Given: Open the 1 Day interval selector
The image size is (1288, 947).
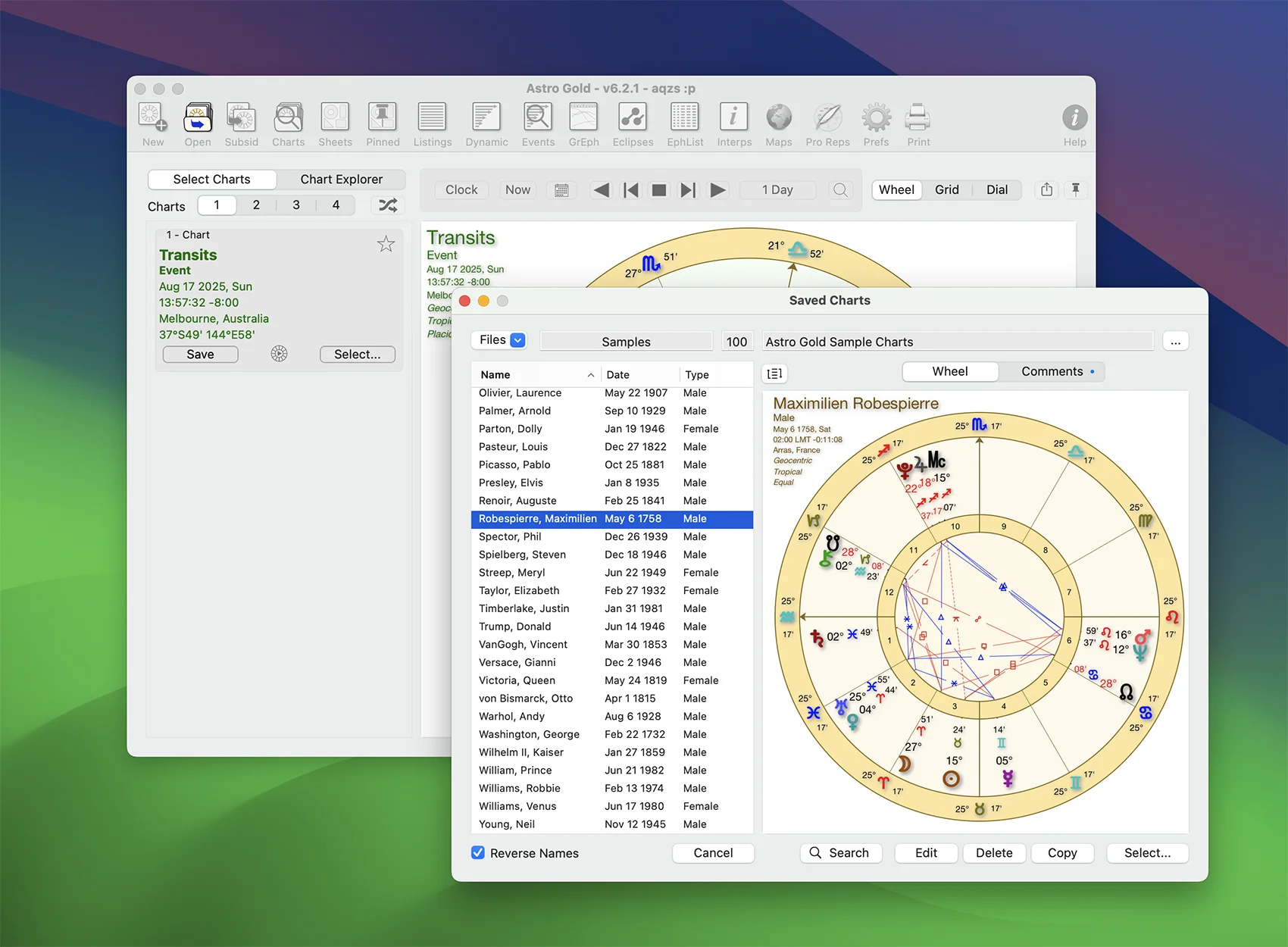Looking at the screenshot, I should (777, 190).
